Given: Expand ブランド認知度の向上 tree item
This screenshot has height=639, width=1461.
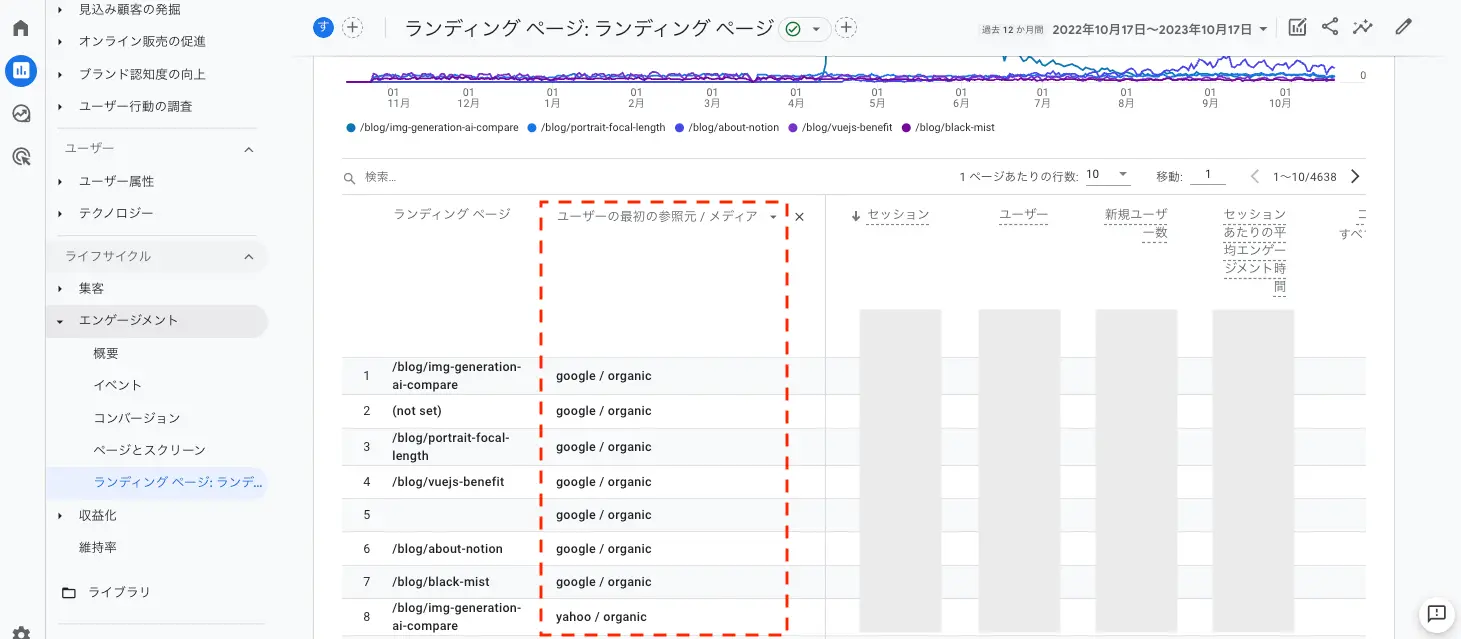Looking at the screenshot, I should (60, 74).
